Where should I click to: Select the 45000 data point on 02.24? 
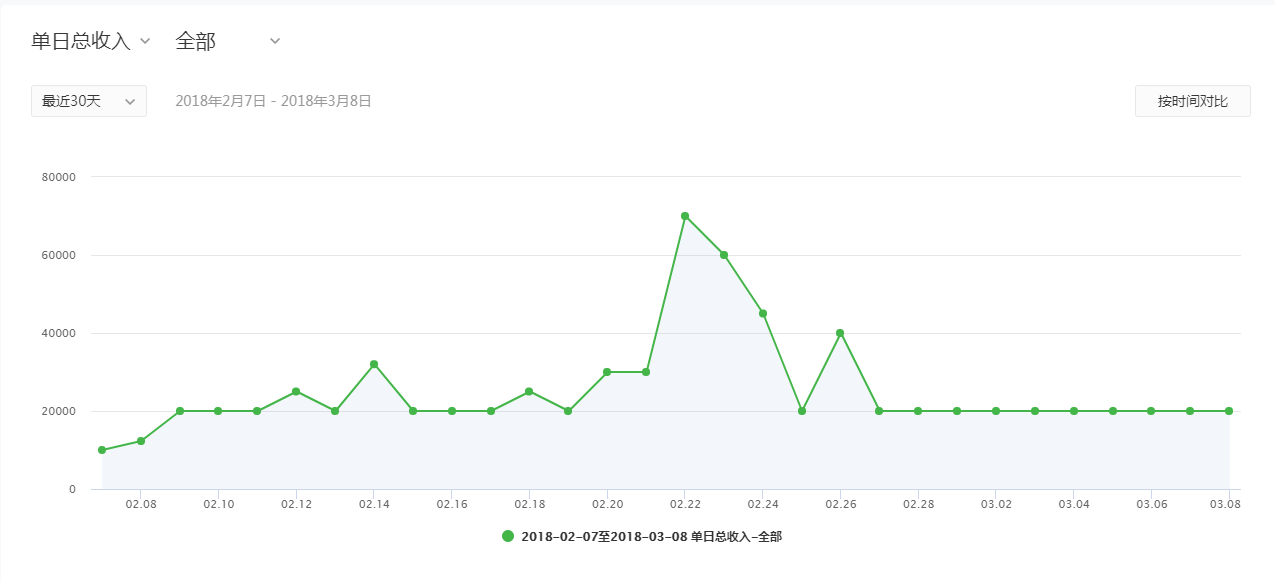(763, 313)
